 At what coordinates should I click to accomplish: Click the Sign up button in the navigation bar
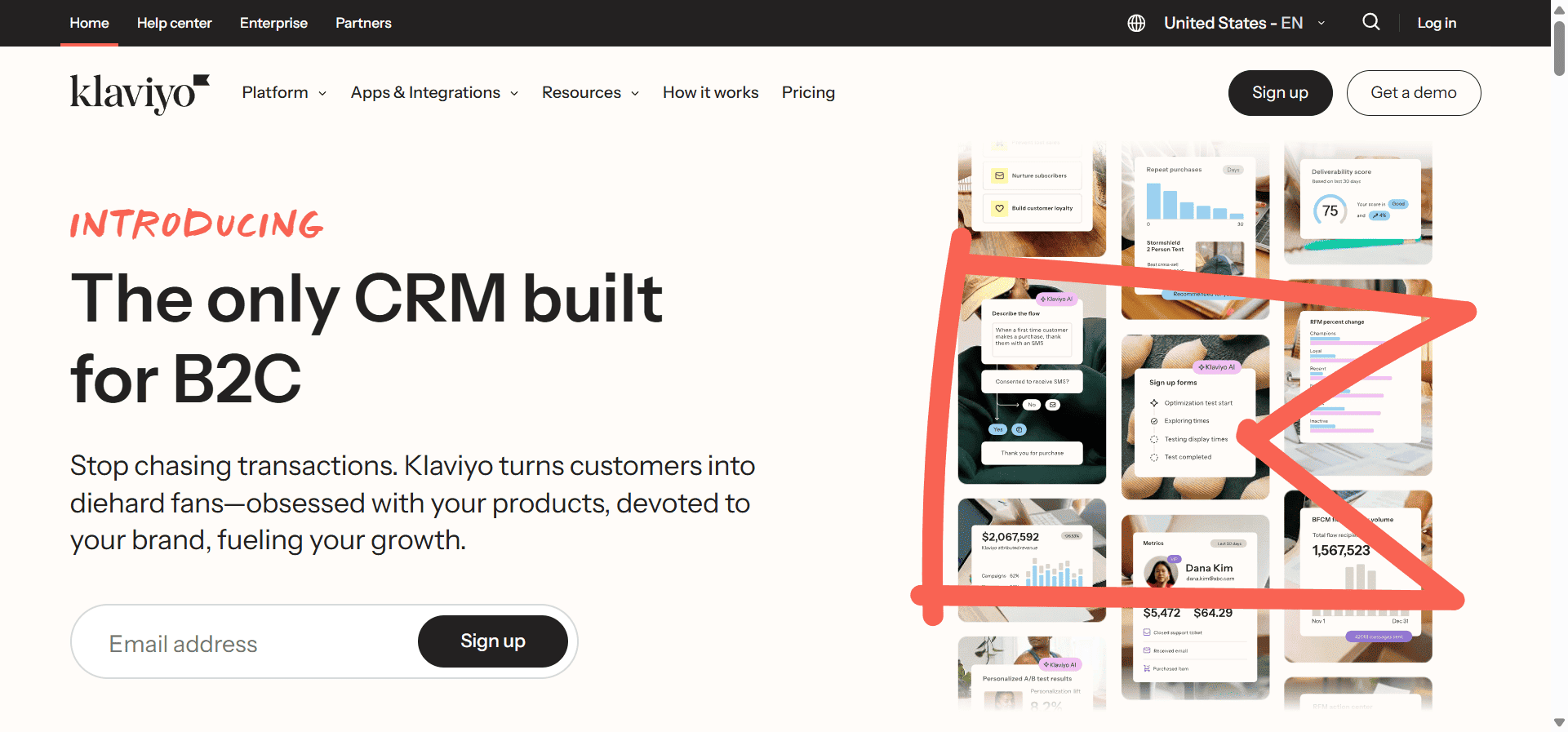point(1280,93)
